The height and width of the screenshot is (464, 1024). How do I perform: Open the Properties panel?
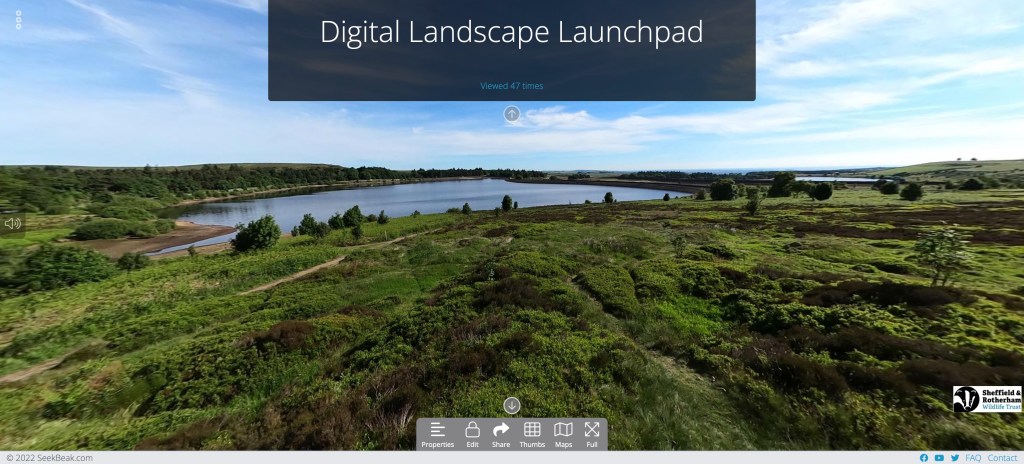(437, 434)
